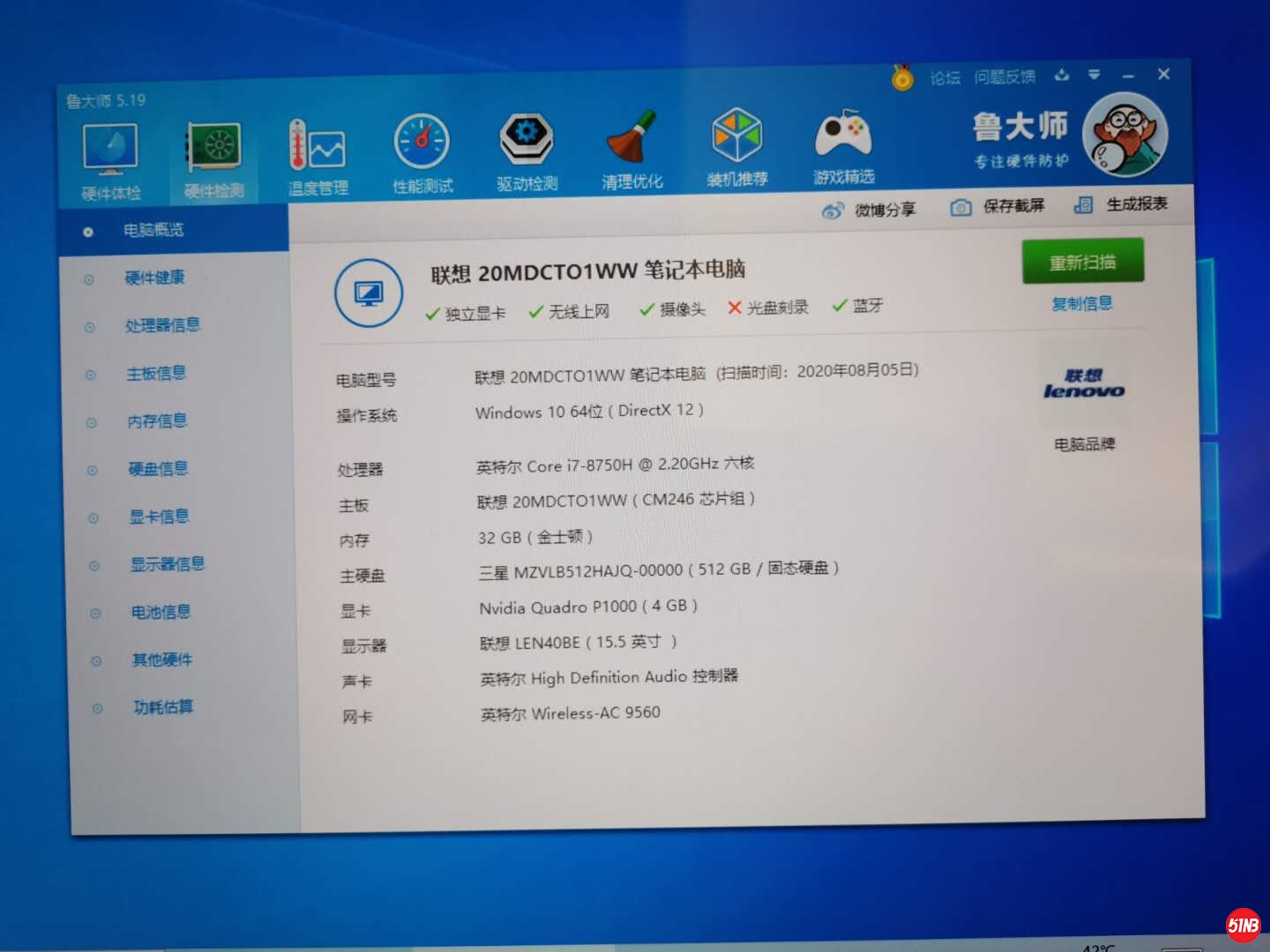Select 处理器信息 in the sidebar
The image size is (1270, 952).
pos(162,325)
